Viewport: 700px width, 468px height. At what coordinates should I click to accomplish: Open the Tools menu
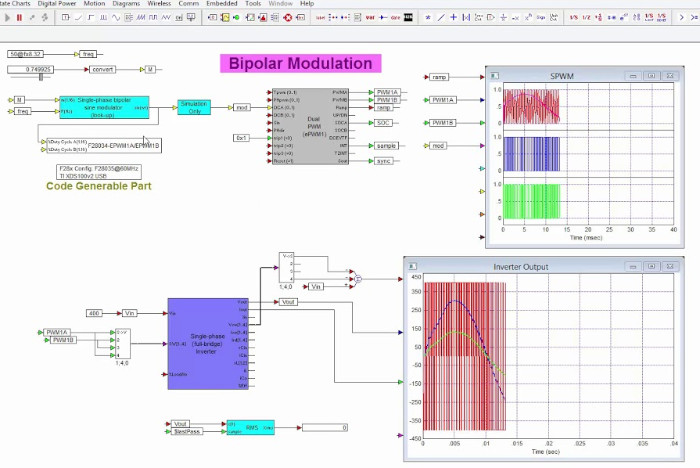pos(253,3)
